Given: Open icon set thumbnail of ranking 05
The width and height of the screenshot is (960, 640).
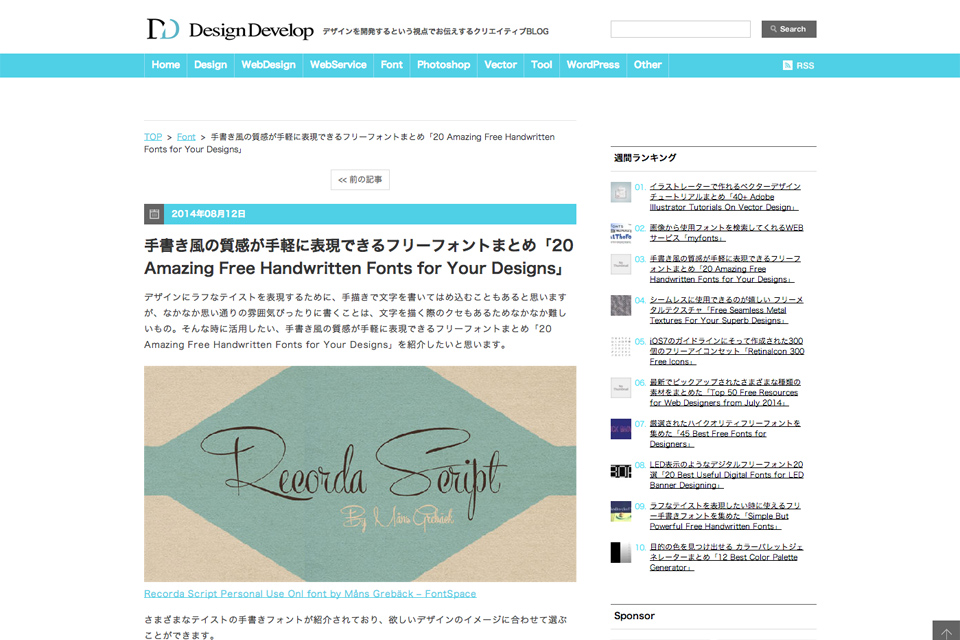Looking at the screenshot, I should pos(621,347).
